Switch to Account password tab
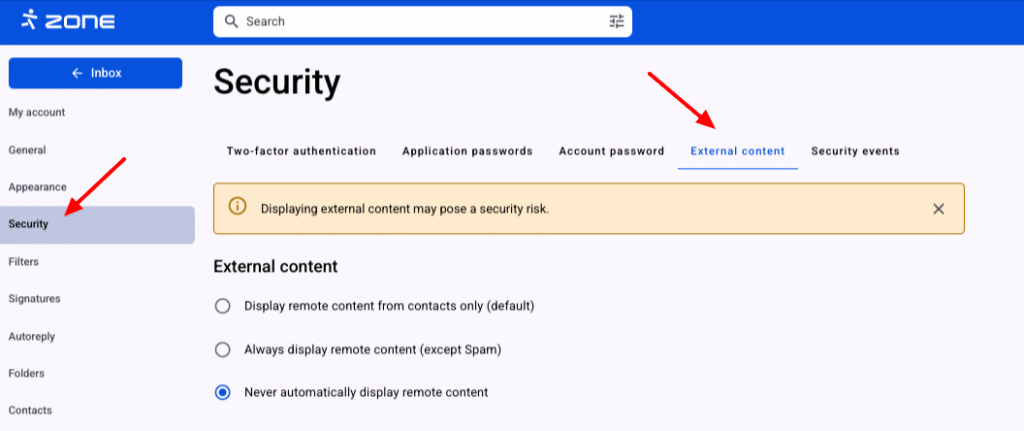Screen dimensions: 1024x431 [x=611, y=151]
